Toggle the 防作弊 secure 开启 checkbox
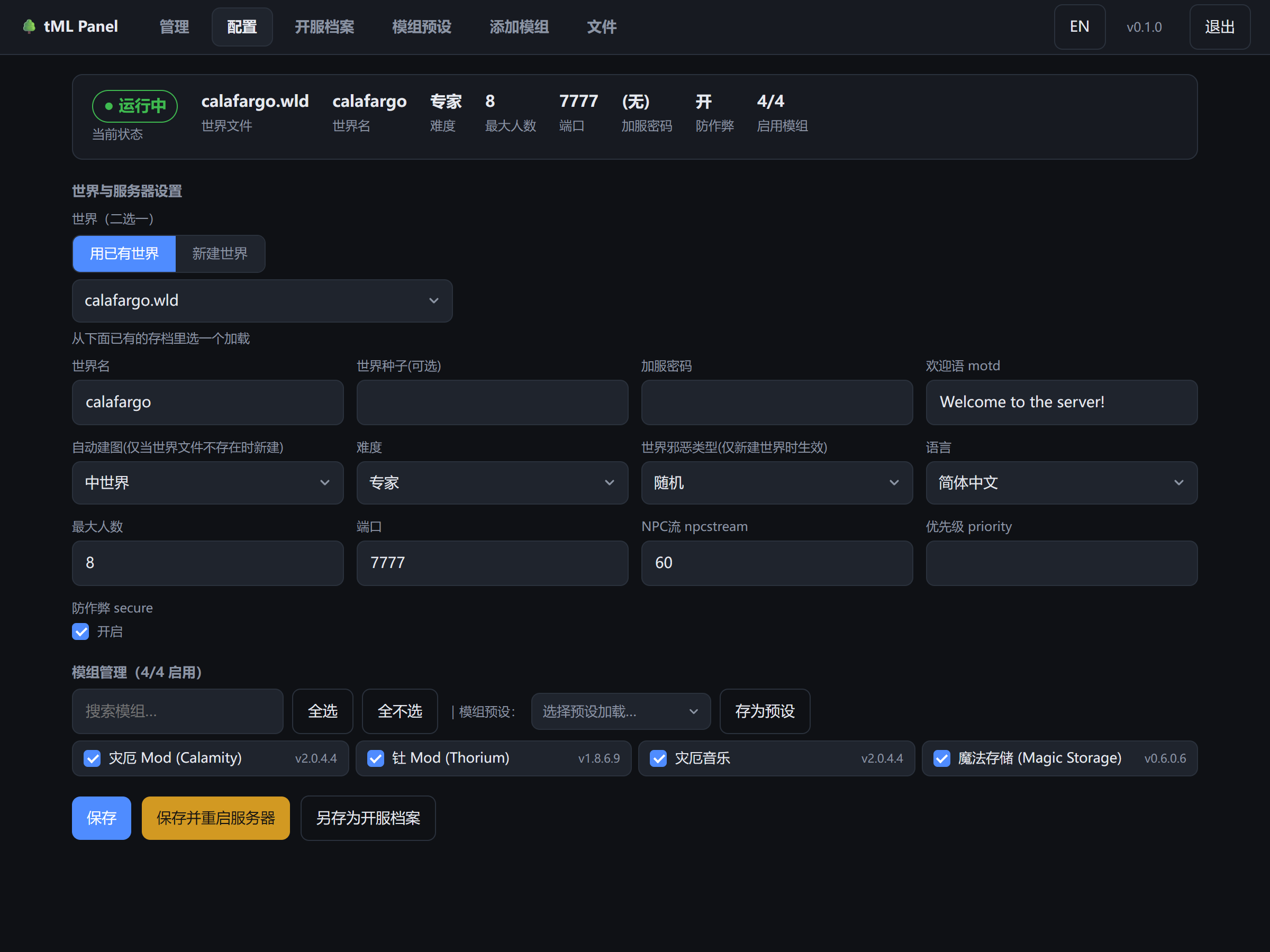The height and width of the screenshot is (952, 1270). [80, 632]
